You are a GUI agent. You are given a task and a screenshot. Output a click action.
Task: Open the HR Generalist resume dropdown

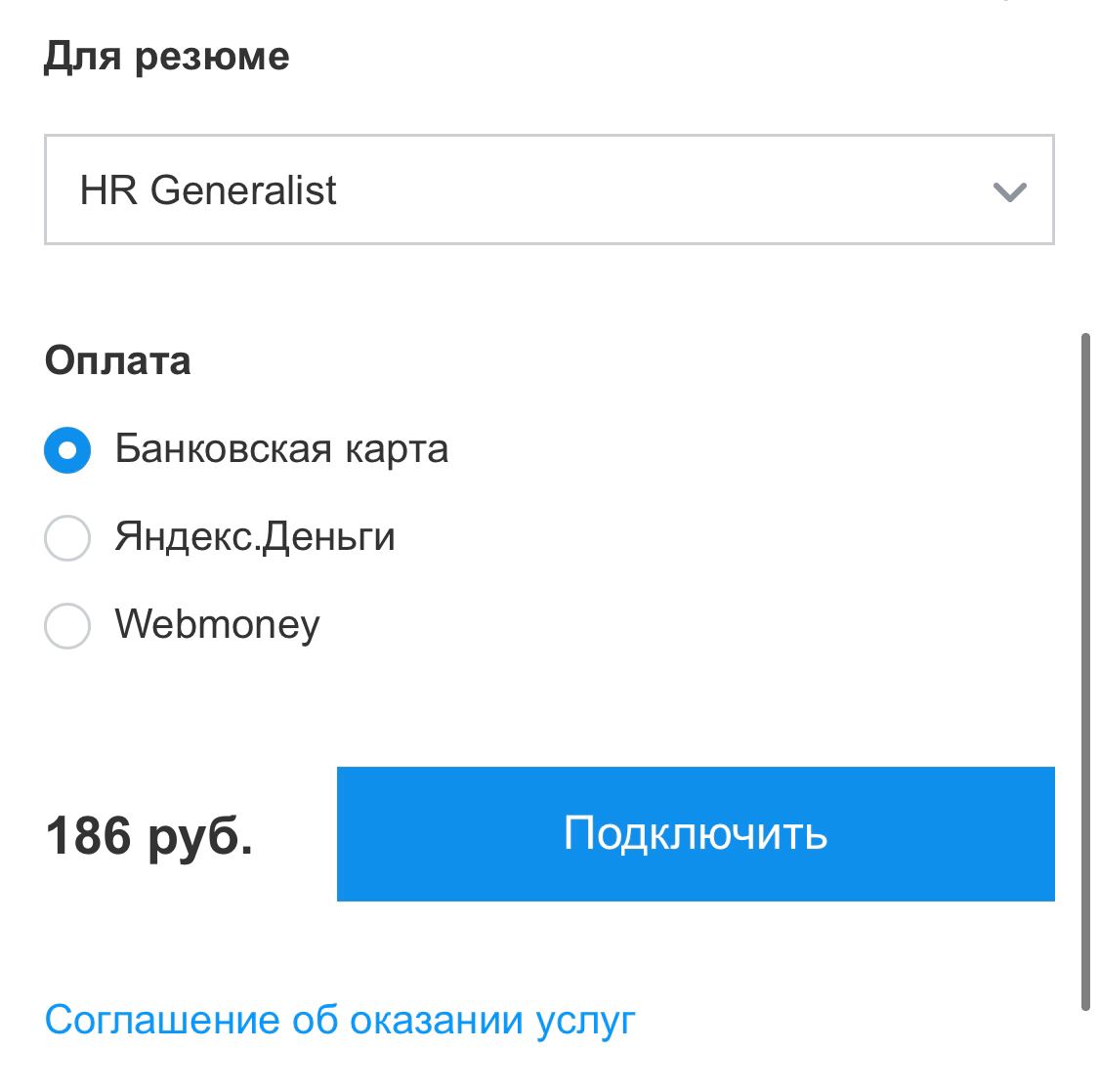point(548,189)
